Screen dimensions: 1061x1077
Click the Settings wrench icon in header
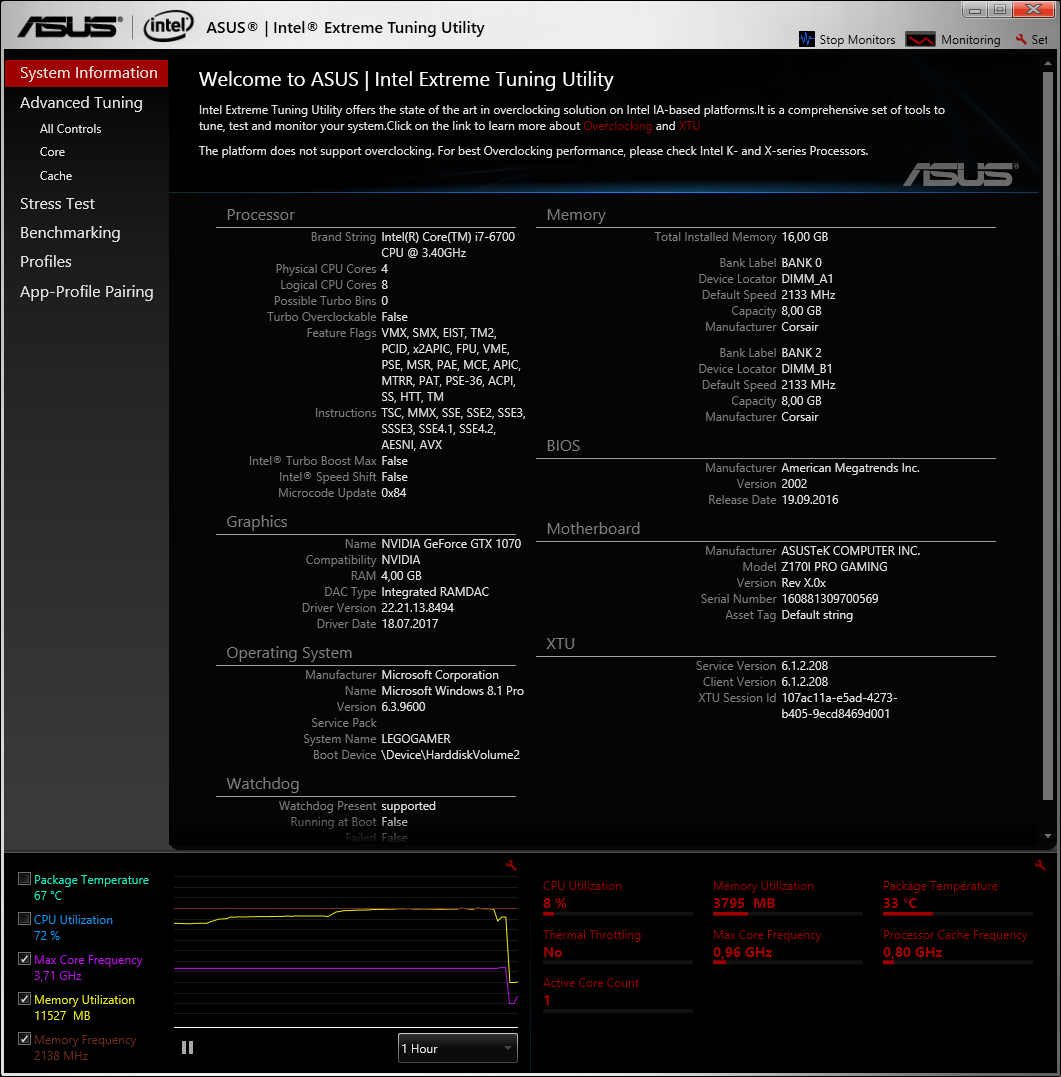coord(1021,39)
